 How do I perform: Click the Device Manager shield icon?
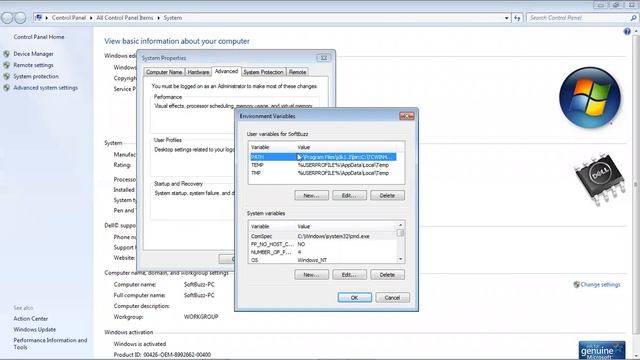7,54
